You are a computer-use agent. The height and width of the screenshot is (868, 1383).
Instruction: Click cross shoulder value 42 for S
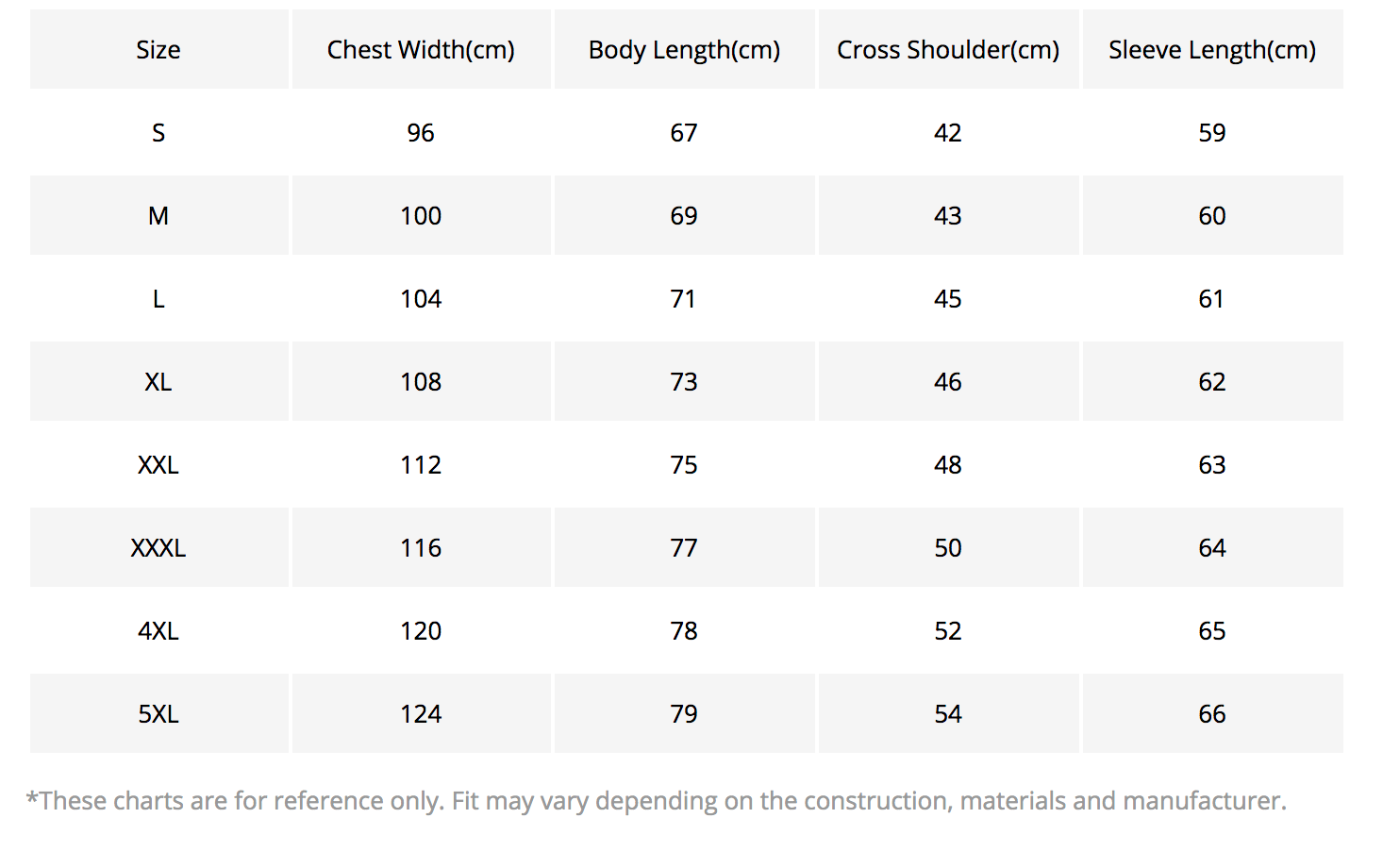(948, 133)
